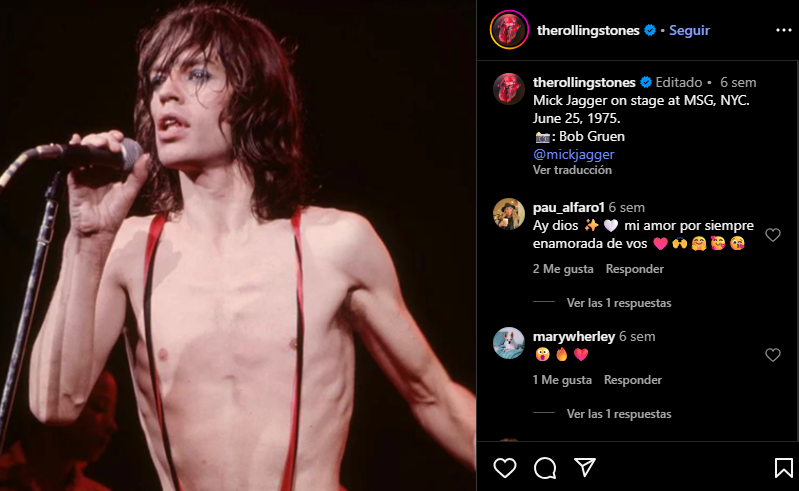Open pau_alfaro1's avatar
Image resolution: width=799 pixels, height=491 pixels.
click(509, 215)
